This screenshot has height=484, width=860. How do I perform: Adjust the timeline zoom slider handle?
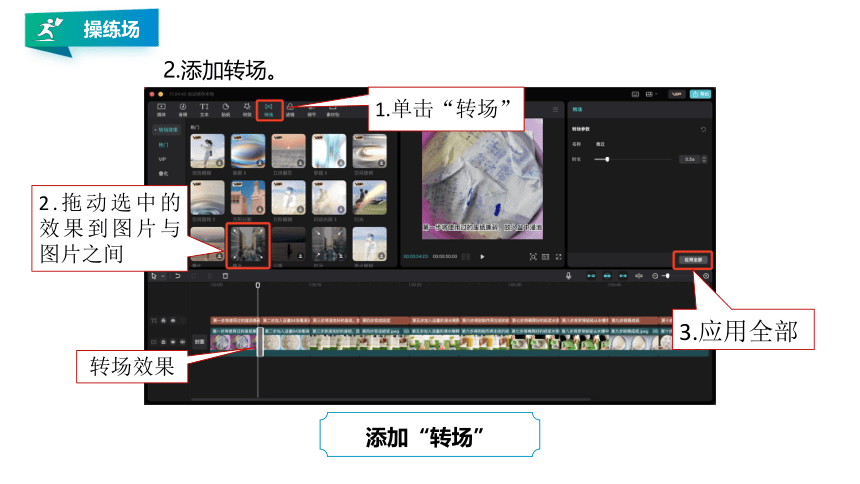(x=667, y=276)
